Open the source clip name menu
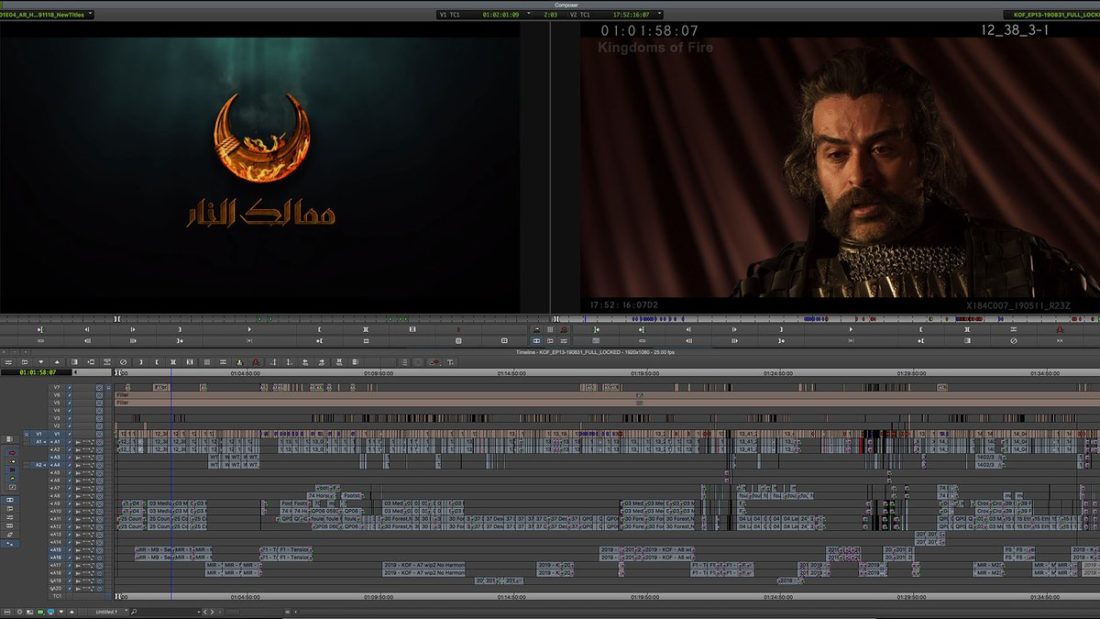The image size is (1100, 619). tap(46, 14)
